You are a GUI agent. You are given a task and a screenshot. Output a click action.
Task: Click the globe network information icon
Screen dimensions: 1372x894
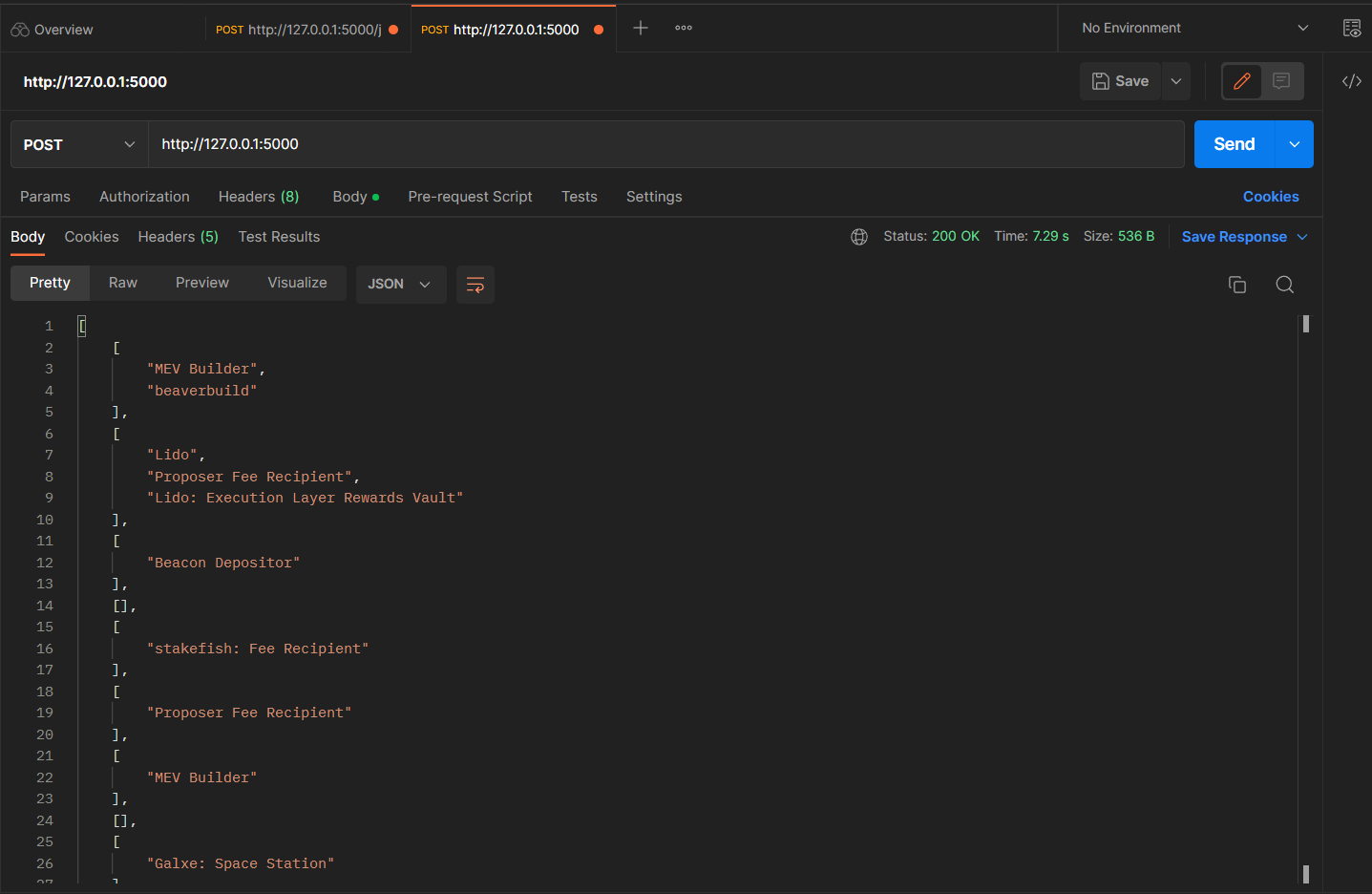pyautogui.click(x=858, y=236)
